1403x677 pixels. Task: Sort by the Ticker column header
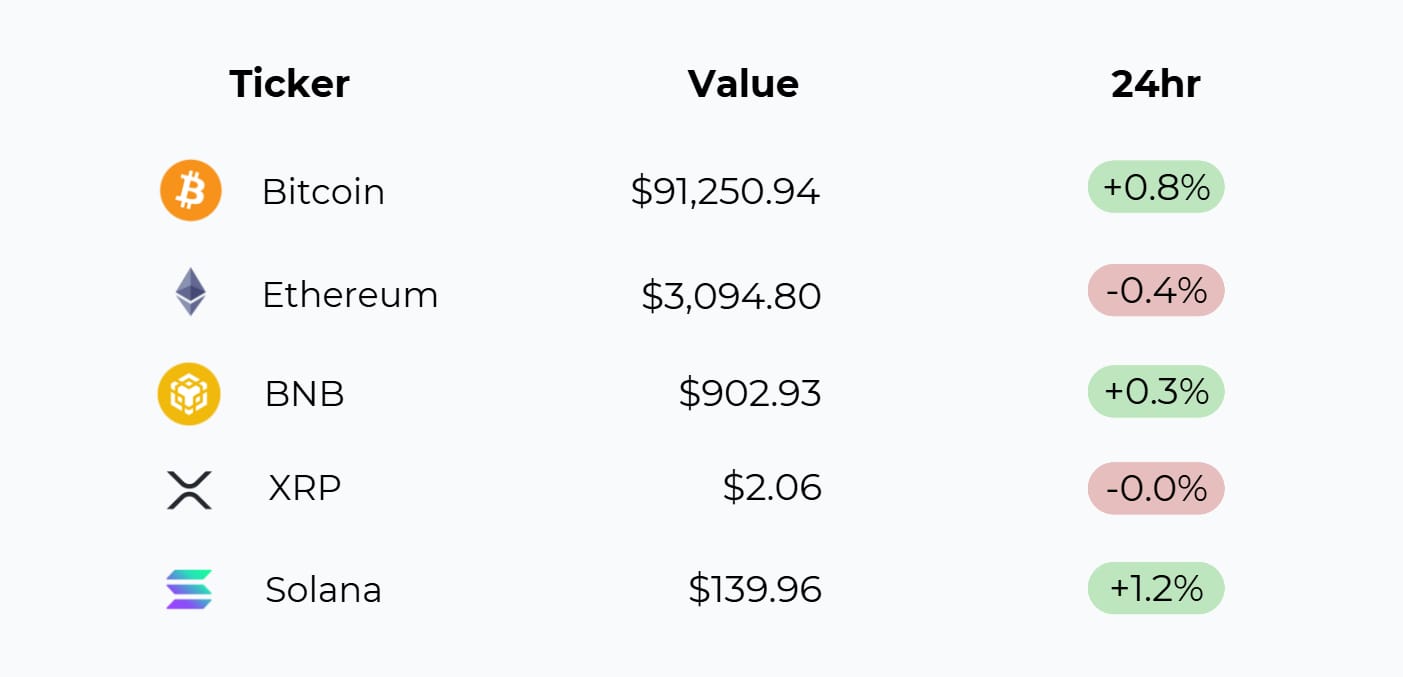click(289, 84)
